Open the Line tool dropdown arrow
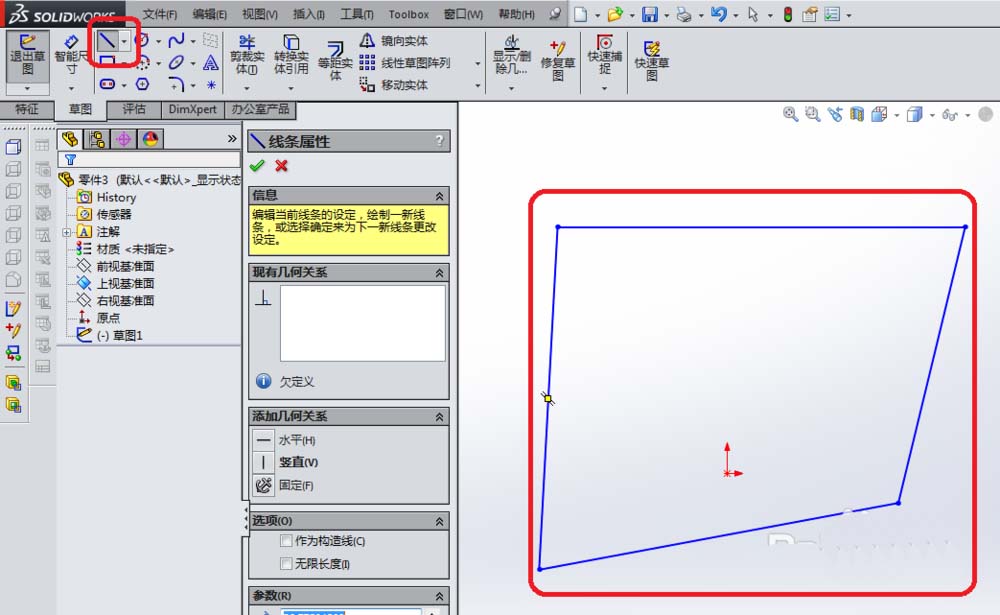1000x615 pixels. pyautogui.click(x=124, y=41)
